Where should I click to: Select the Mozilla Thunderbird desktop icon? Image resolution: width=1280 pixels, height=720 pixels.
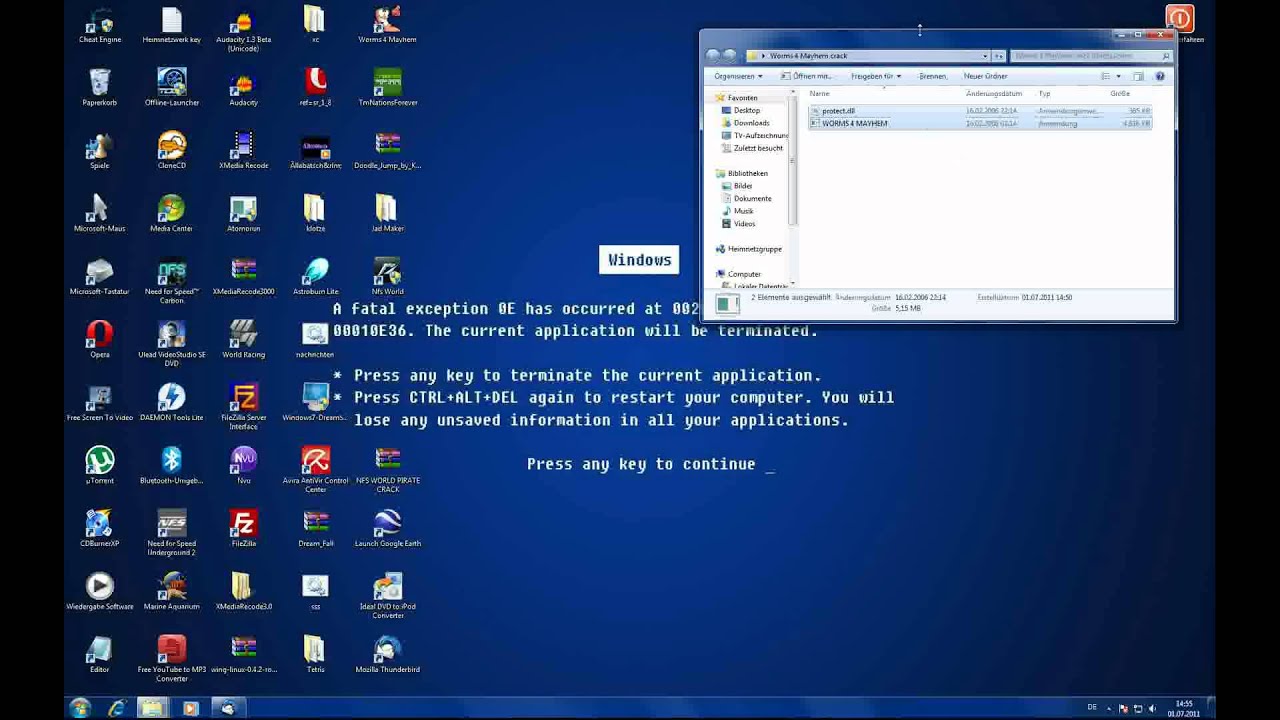387,655
